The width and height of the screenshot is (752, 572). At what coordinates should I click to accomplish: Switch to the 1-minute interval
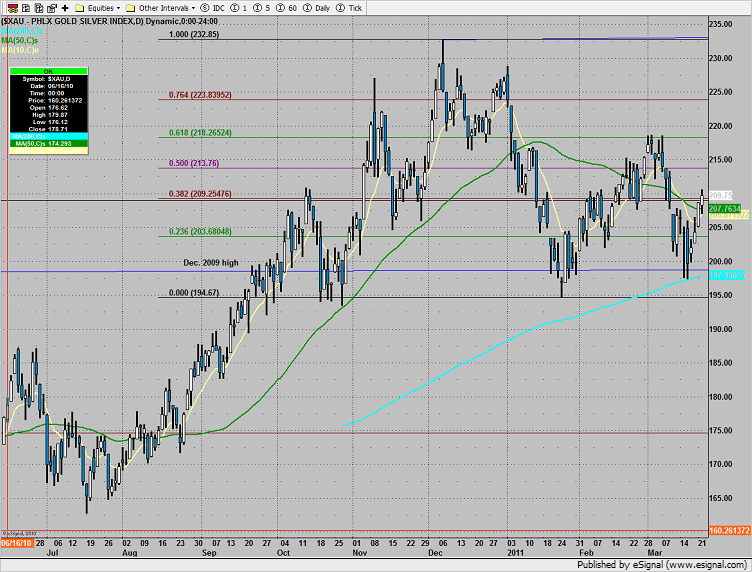(239, 8)
